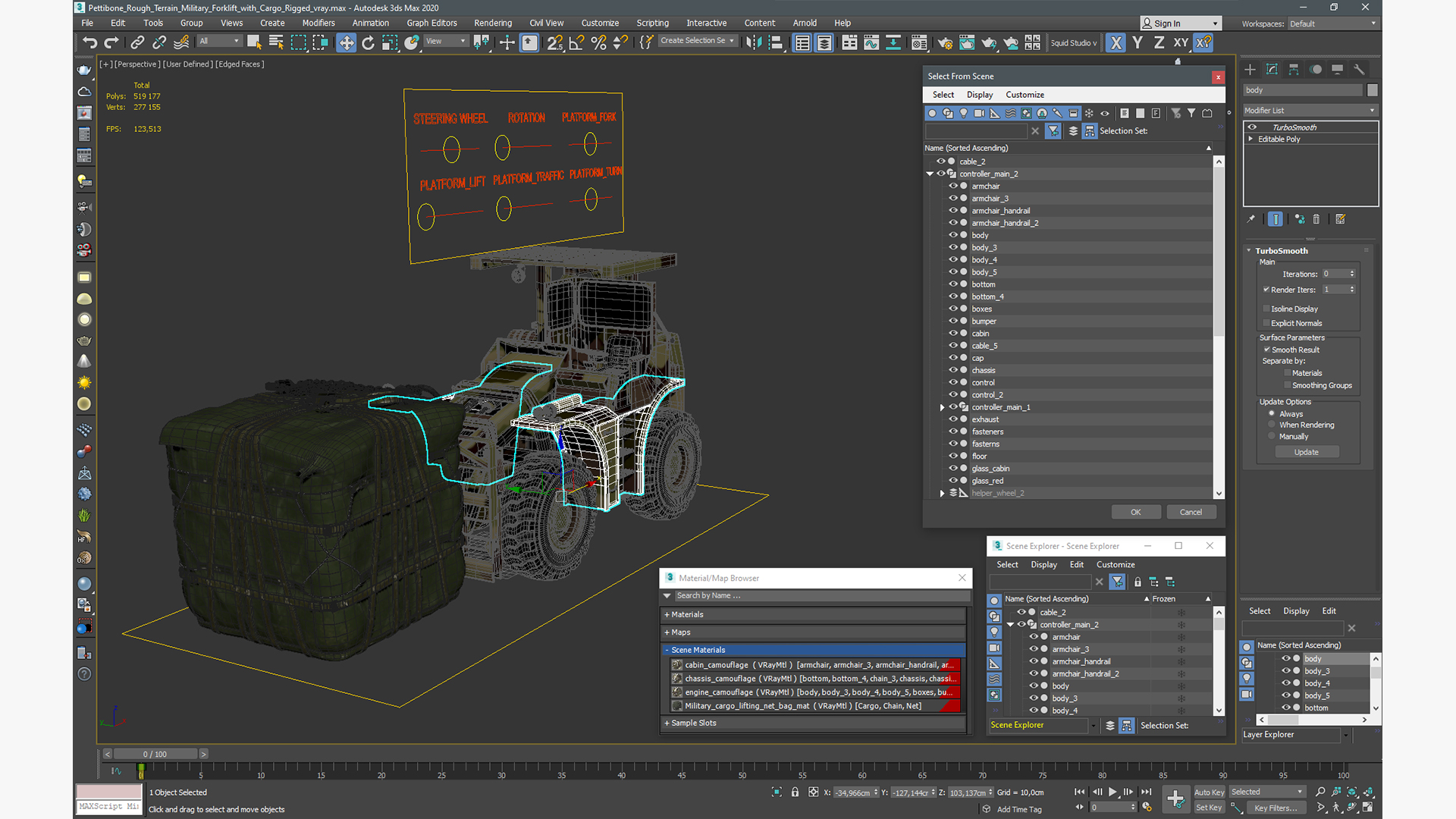This screenshot has width=1456, height=819.
Task: Open the Utilities tab wrench icon
Action: point(1359,69)
